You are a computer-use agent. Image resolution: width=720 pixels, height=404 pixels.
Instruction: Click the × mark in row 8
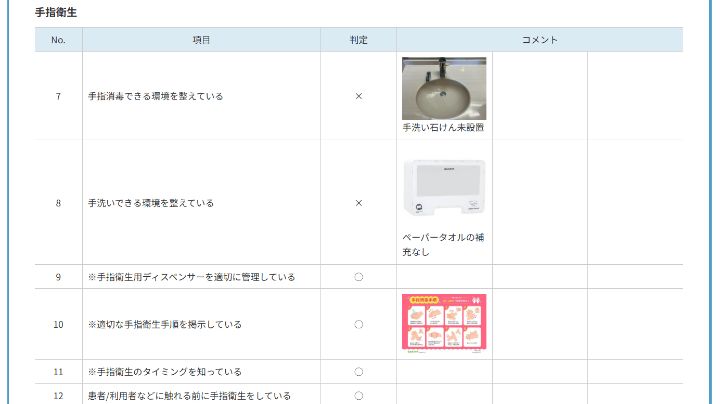point(358,203)
